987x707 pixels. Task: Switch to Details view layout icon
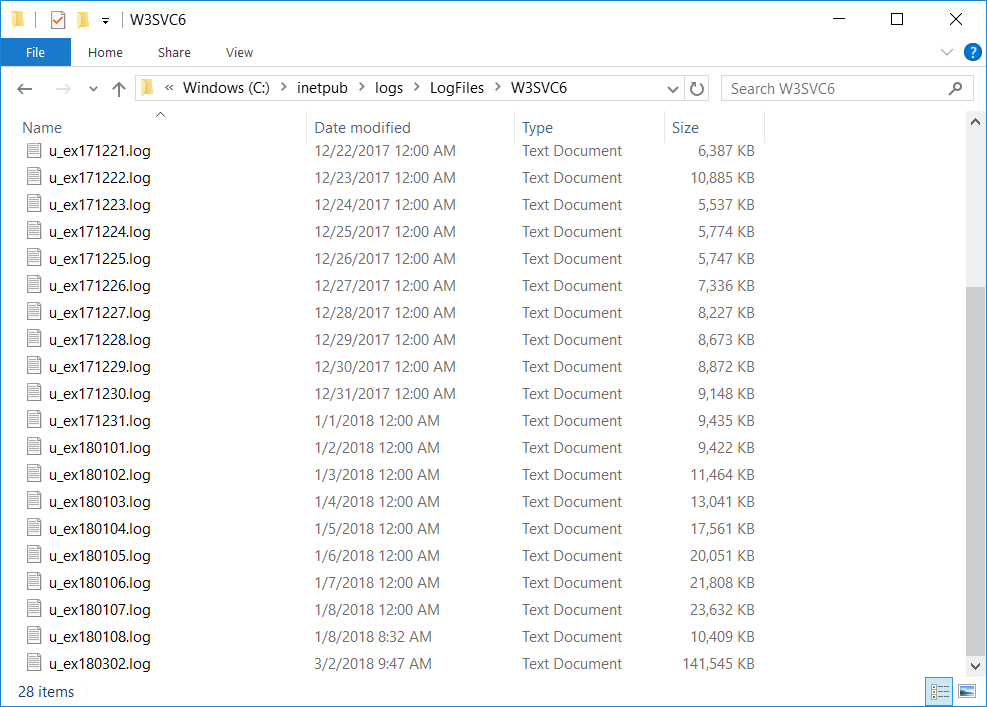click(x=939, y=692)
